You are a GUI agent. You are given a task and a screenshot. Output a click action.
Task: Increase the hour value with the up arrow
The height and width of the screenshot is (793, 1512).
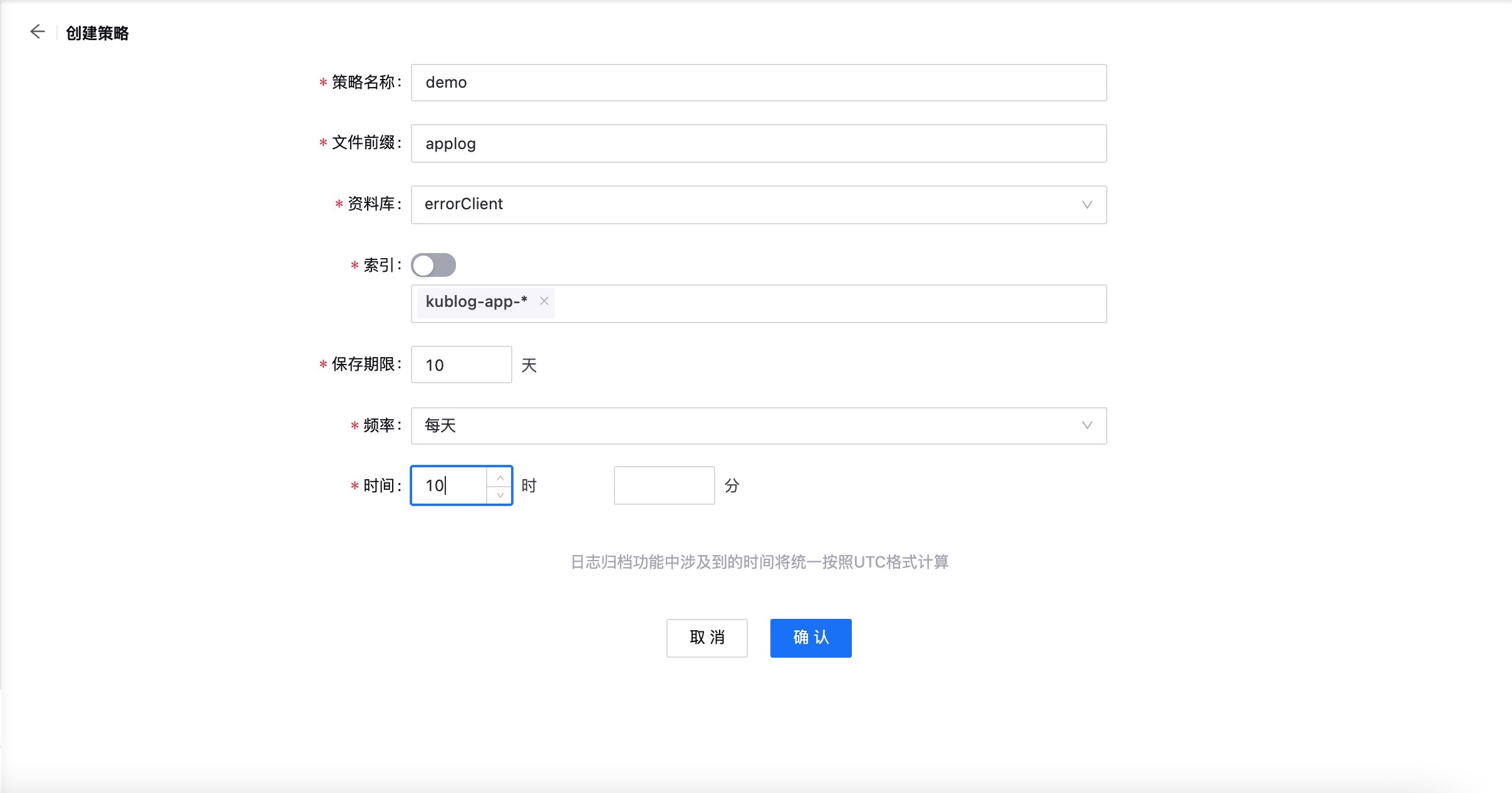(x=500, y=478)
